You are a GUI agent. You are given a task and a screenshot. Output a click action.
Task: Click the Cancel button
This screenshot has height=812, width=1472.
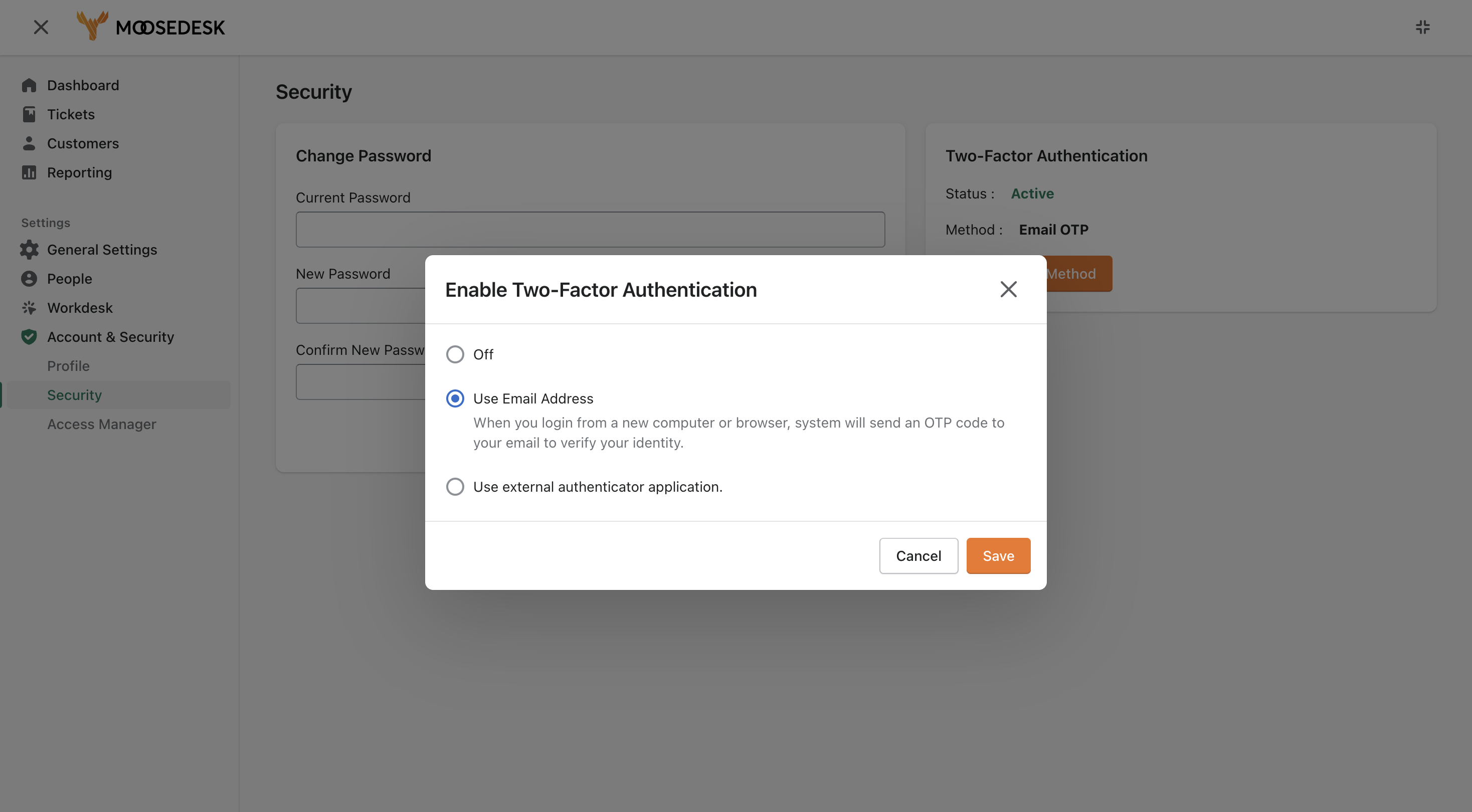coord(918,556)
